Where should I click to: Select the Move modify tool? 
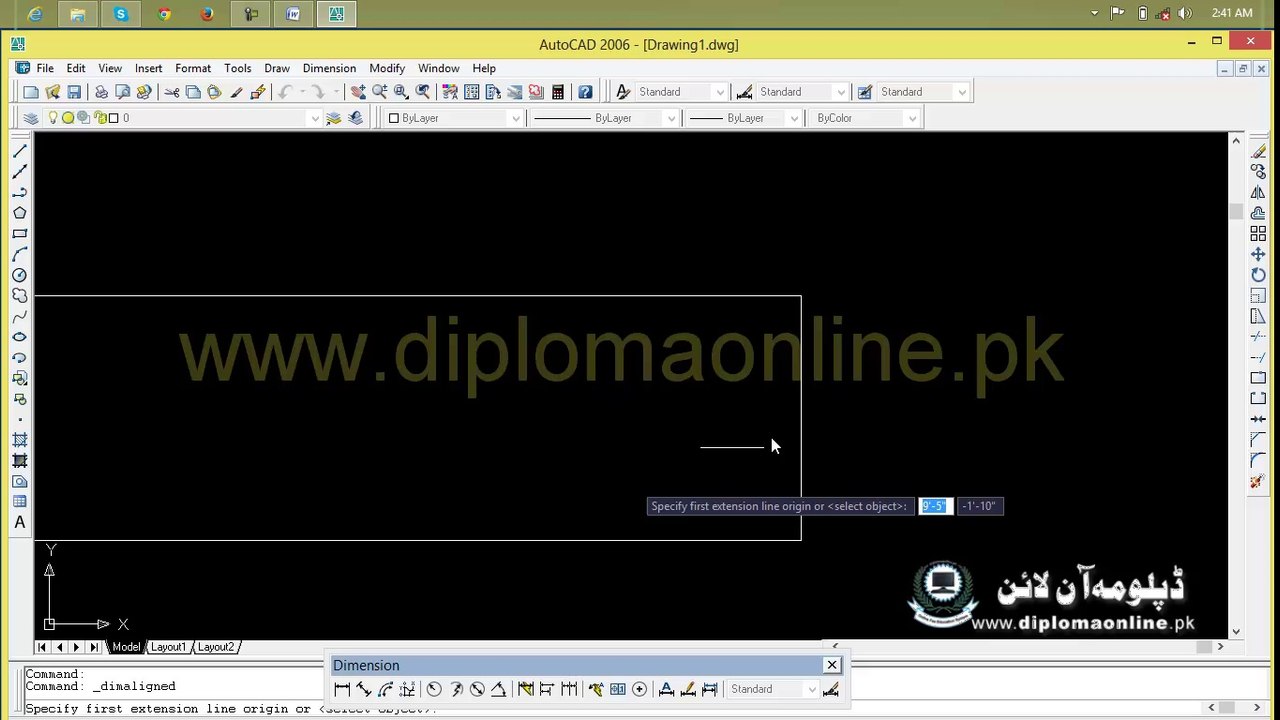[1258, 255]
